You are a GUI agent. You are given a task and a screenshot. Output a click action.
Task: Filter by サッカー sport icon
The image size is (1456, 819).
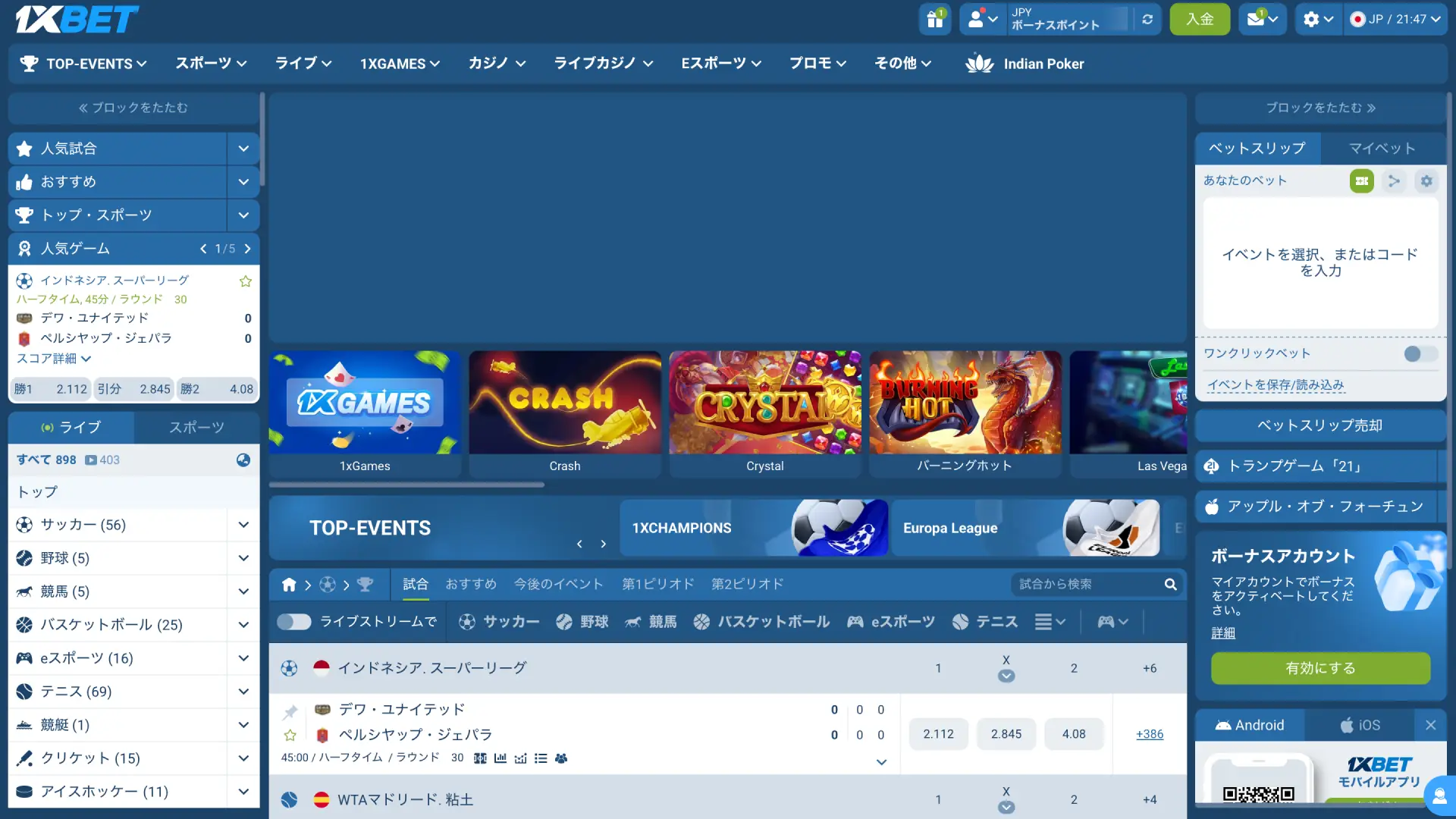[x=499, y=622]
